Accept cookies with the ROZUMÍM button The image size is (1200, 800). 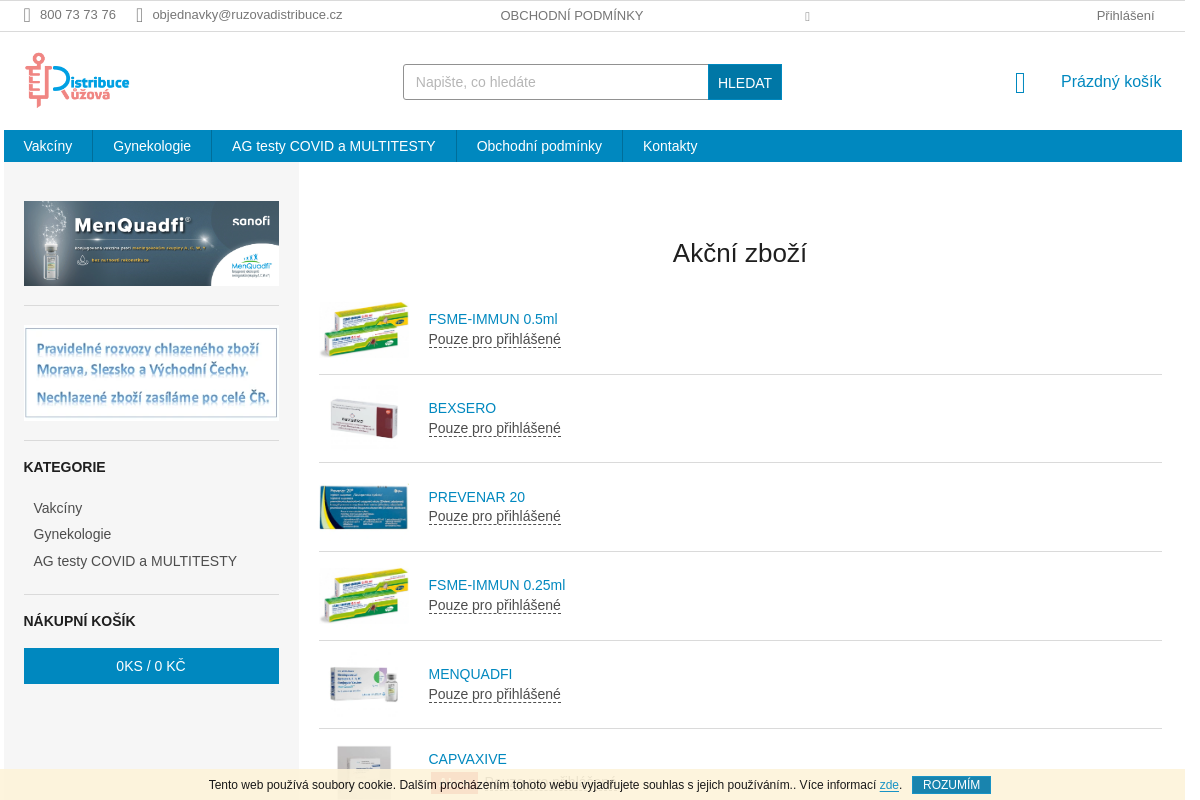[x=951, y=785]
